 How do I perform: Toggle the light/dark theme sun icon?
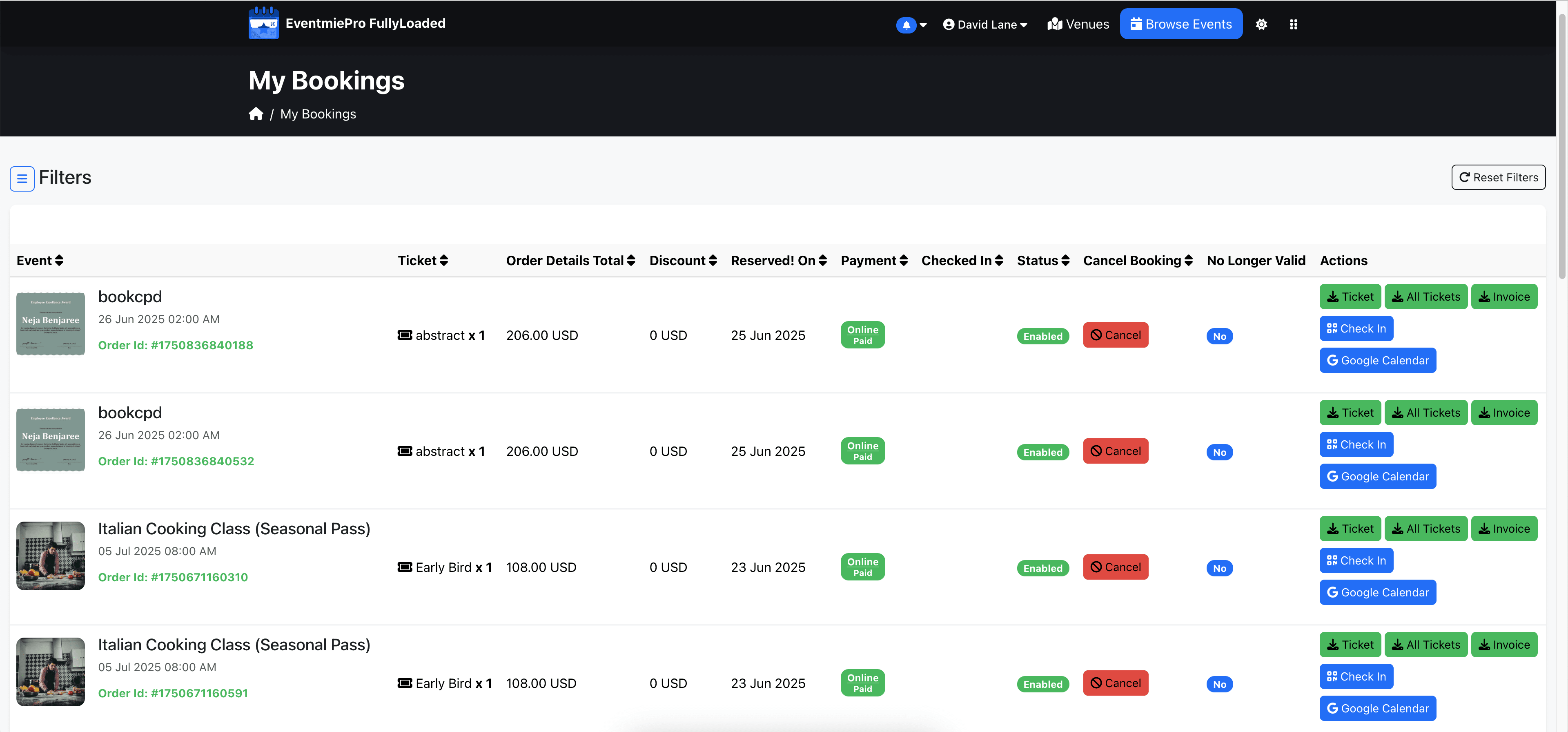click(x=1261, y=25)
